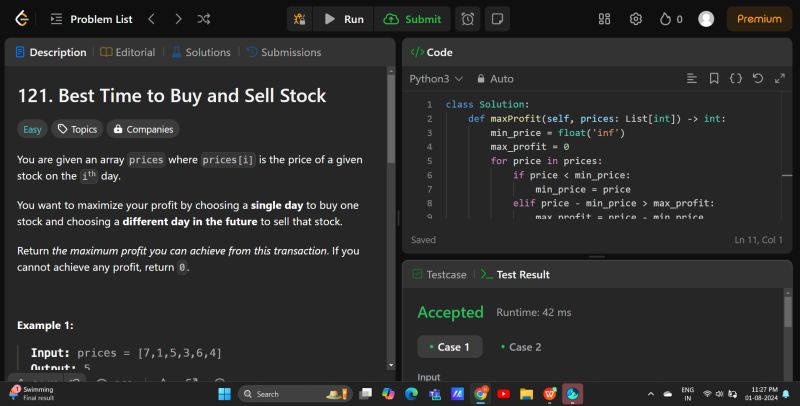Show hidden tray icons chevron

651,394
